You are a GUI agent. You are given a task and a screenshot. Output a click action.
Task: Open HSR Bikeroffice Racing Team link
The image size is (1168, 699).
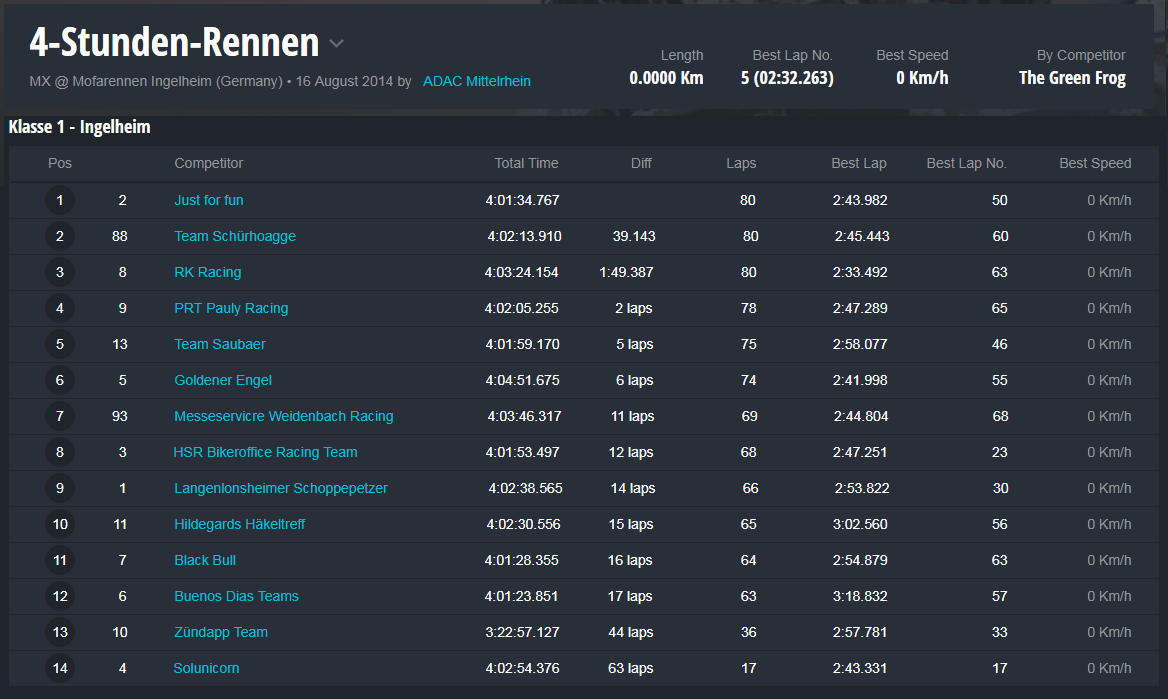[x=265, y=452]
